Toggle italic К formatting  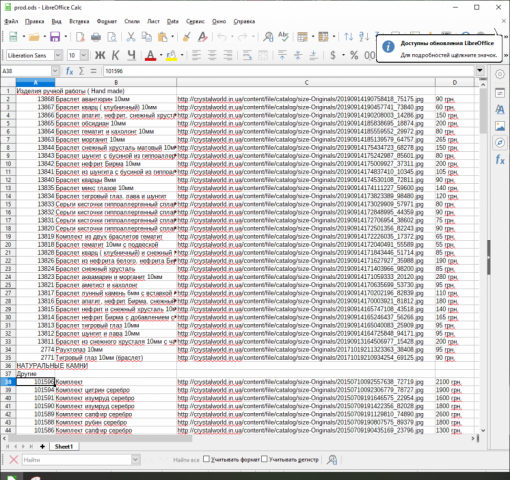pyautogui.click(x=115, y=55)
